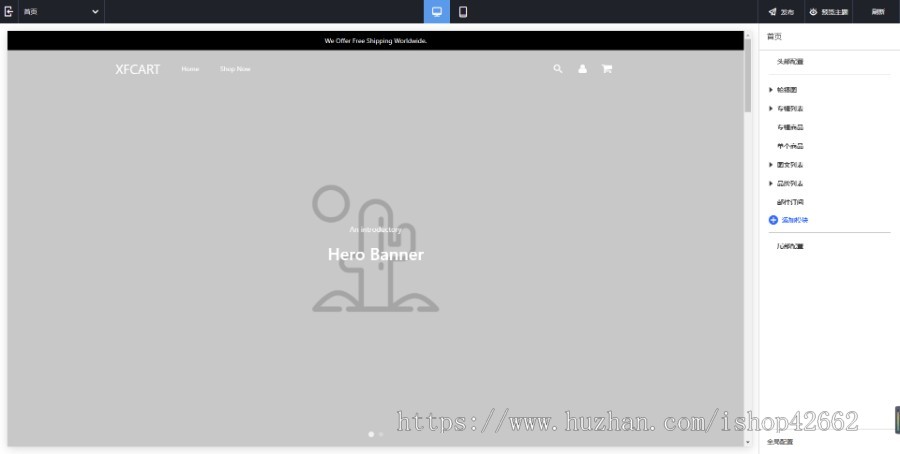Open 尾部配置 footer settings

point(790,246)
